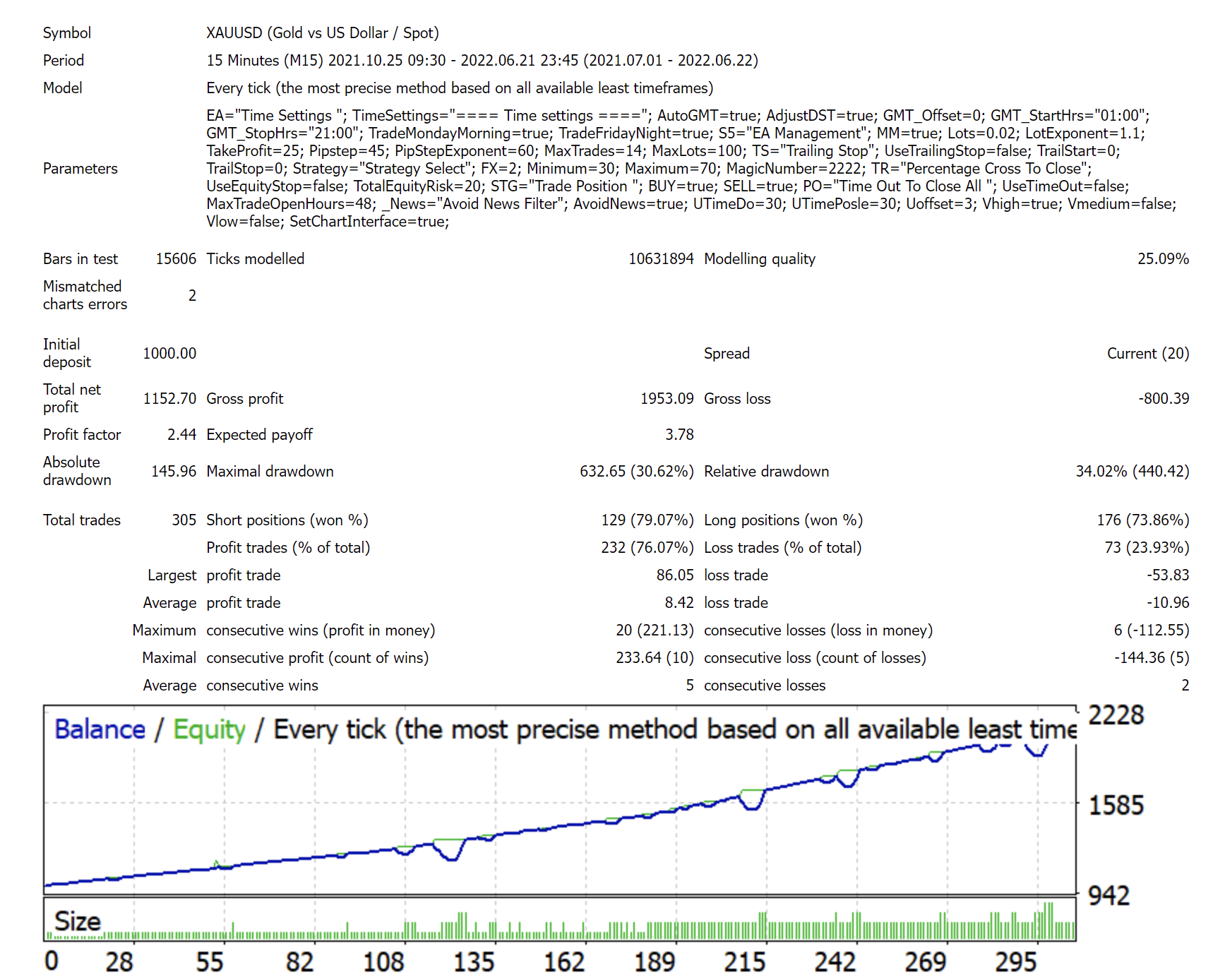The width and height of the screenshot is (1213, 980).
Task: Click the Spread value Current (20)
Action: click(x=1147, y=354)
